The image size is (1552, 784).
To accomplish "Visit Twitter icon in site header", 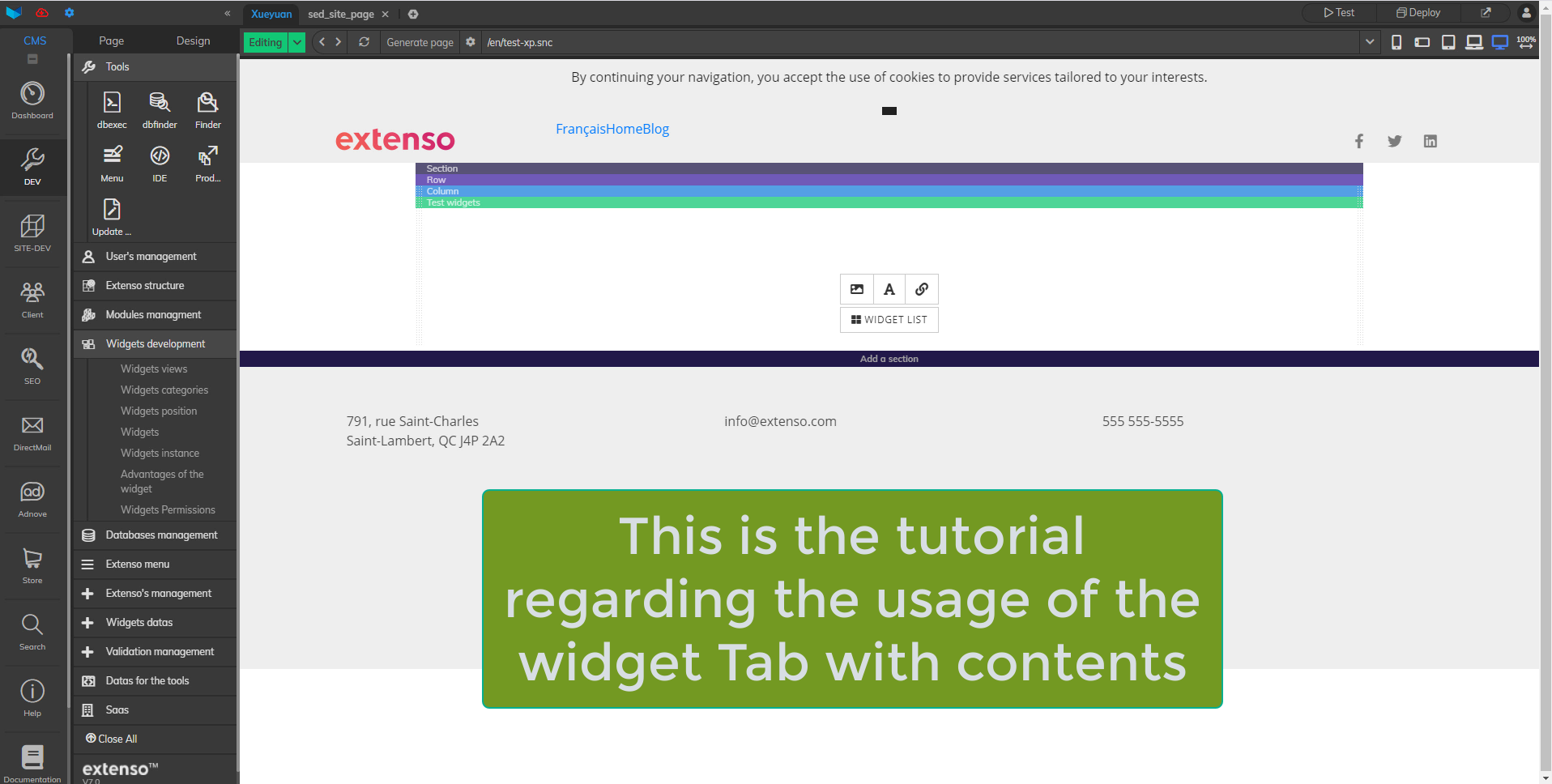I will [x=1395, y=141].
